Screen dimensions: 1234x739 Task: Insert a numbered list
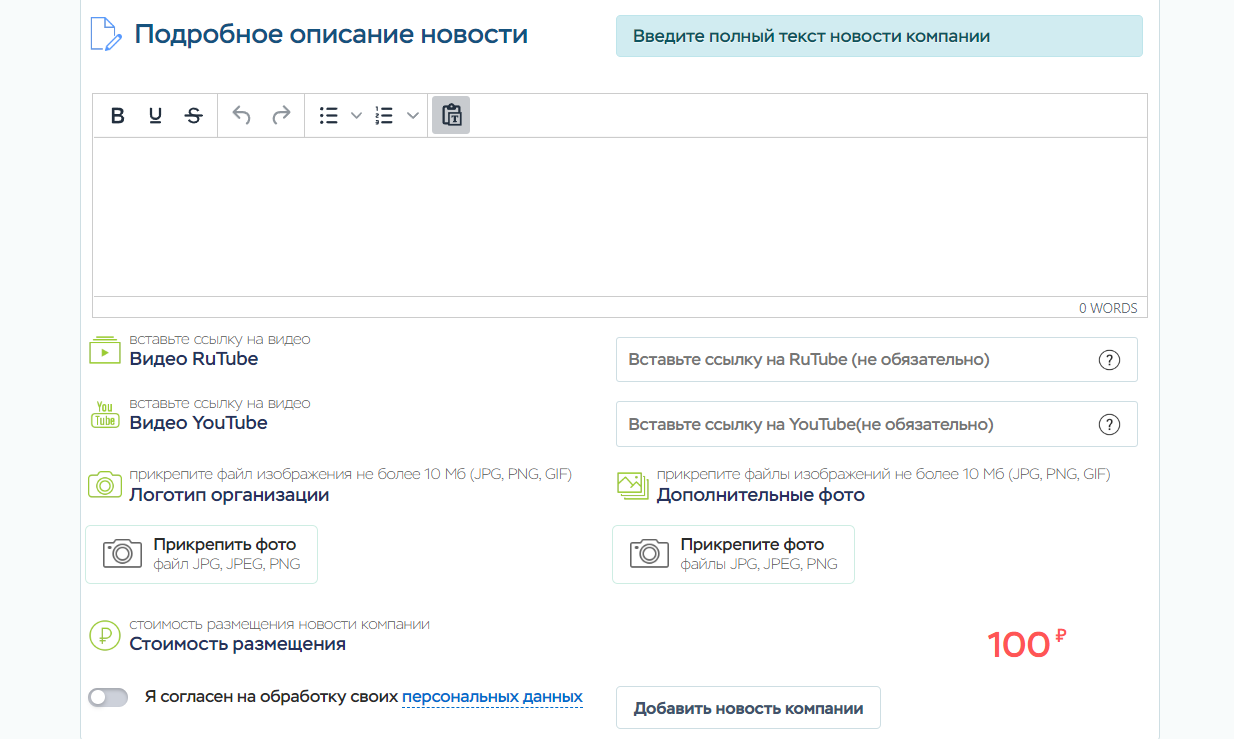[384, 116]
